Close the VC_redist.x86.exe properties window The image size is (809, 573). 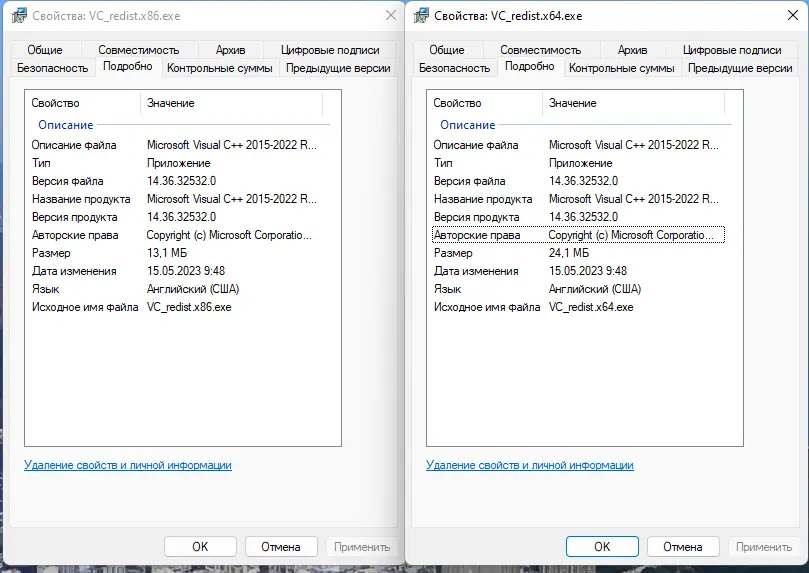390,15
